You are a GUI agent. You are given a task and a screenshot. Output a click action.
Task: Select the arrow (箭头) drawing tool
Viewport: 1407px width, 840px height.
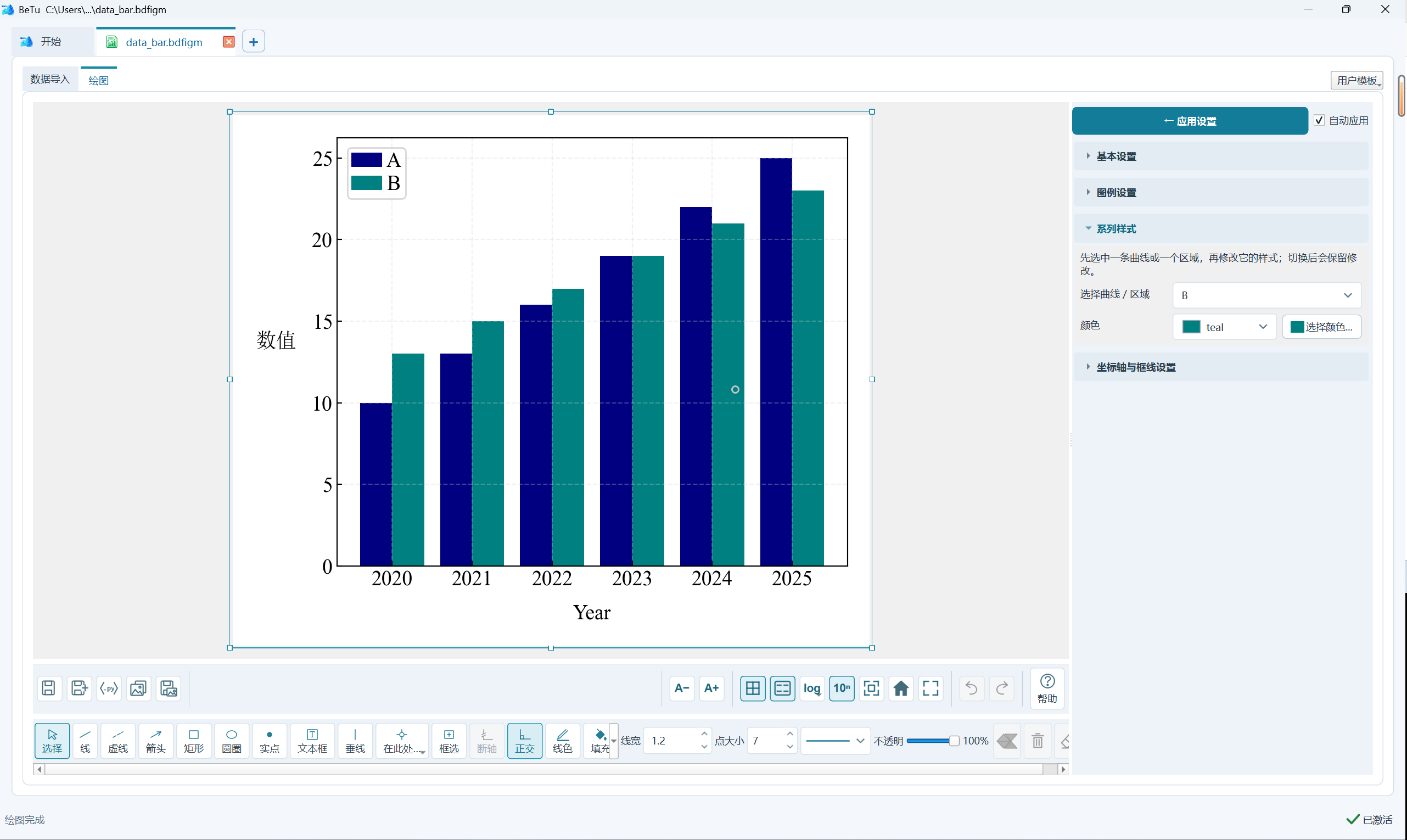coord(156,741)
